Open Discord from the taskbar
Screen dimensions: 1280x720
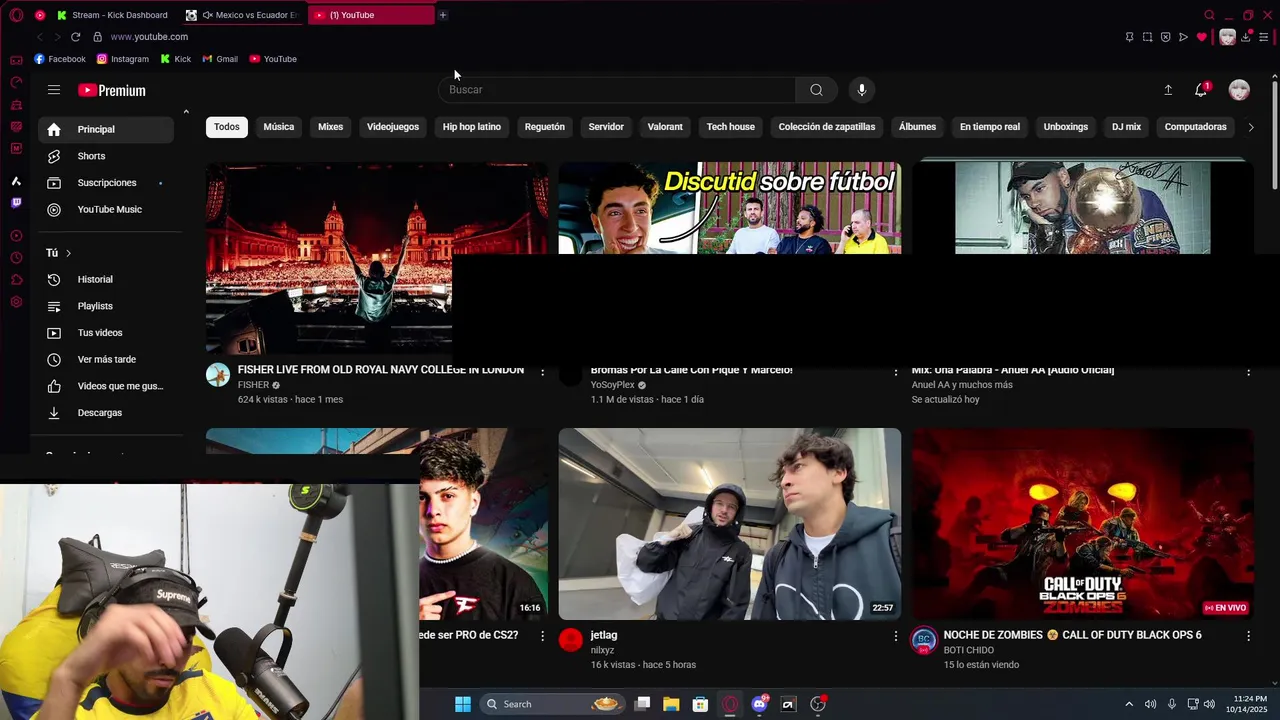[759, 704]
